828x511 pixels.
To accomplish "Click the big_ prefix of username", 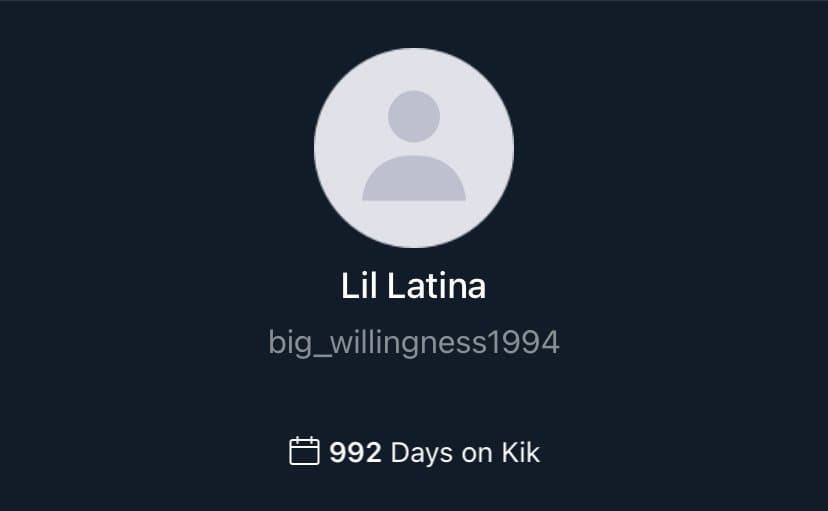I will click(299, 343).
